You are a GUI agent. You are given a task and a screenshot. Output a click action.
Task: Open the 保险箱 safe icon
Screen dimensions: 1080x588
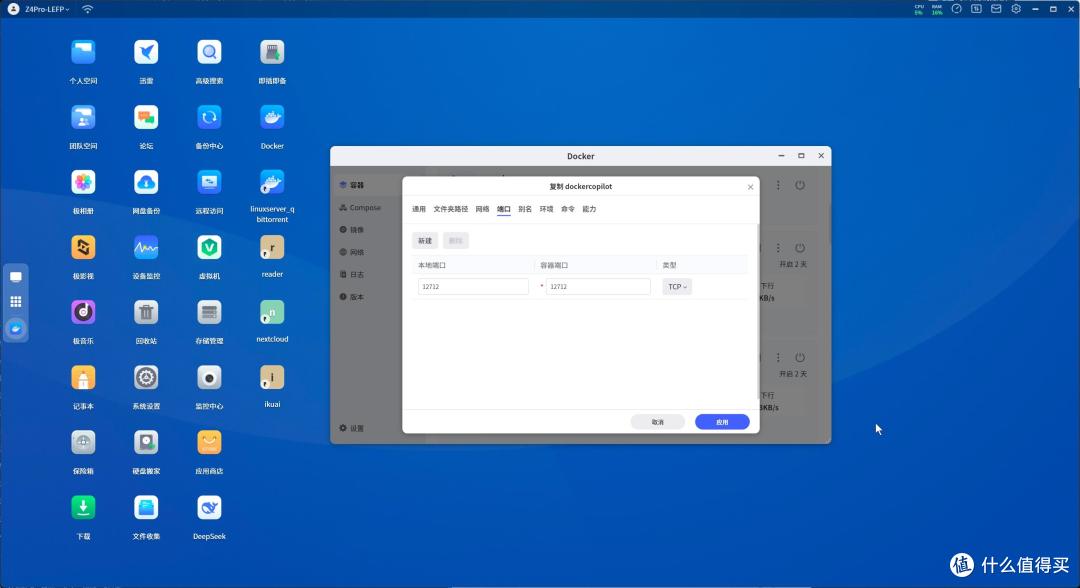(x=83, y=443)
